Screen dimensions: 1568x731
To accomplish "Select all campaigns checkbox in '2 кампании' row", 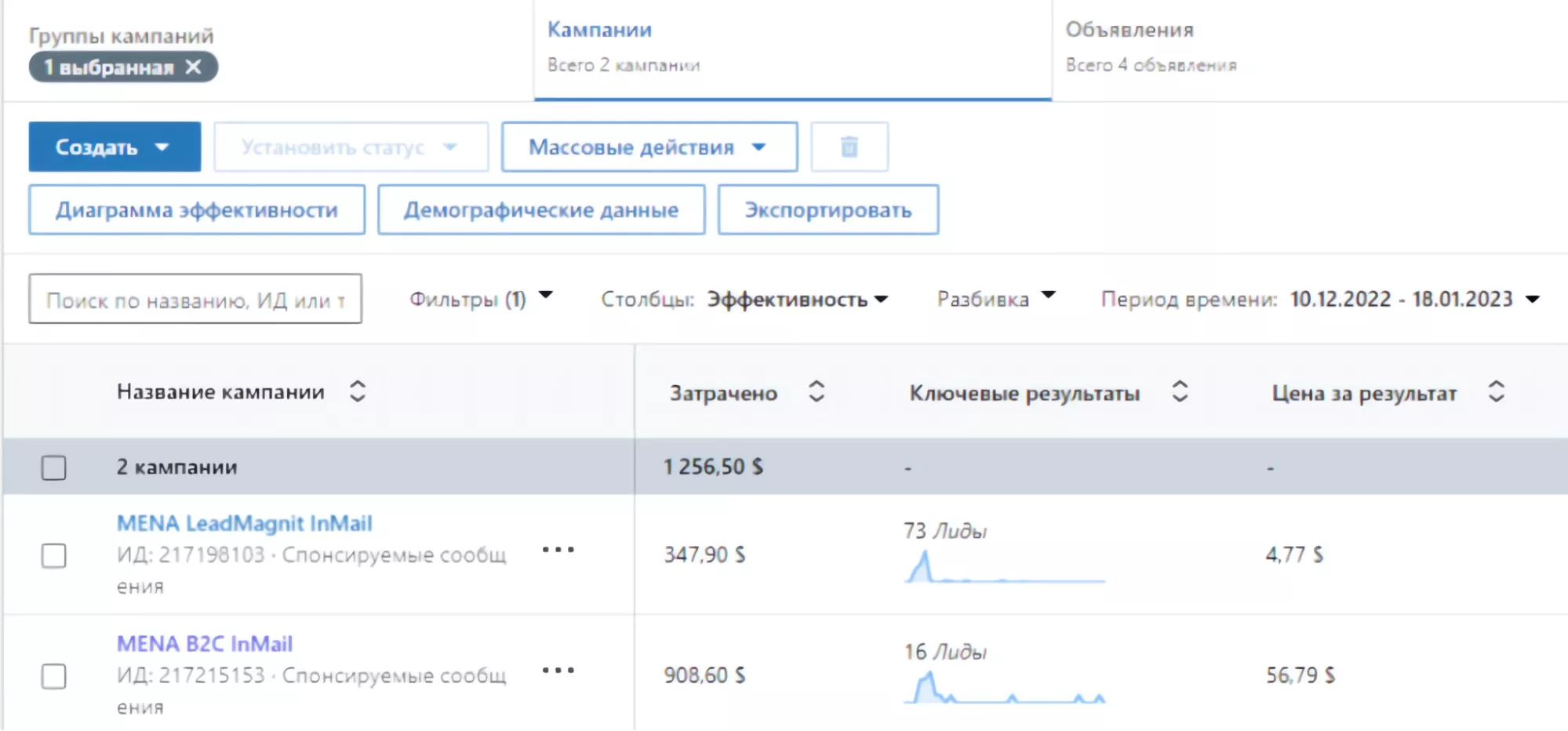I will [54, 467].
